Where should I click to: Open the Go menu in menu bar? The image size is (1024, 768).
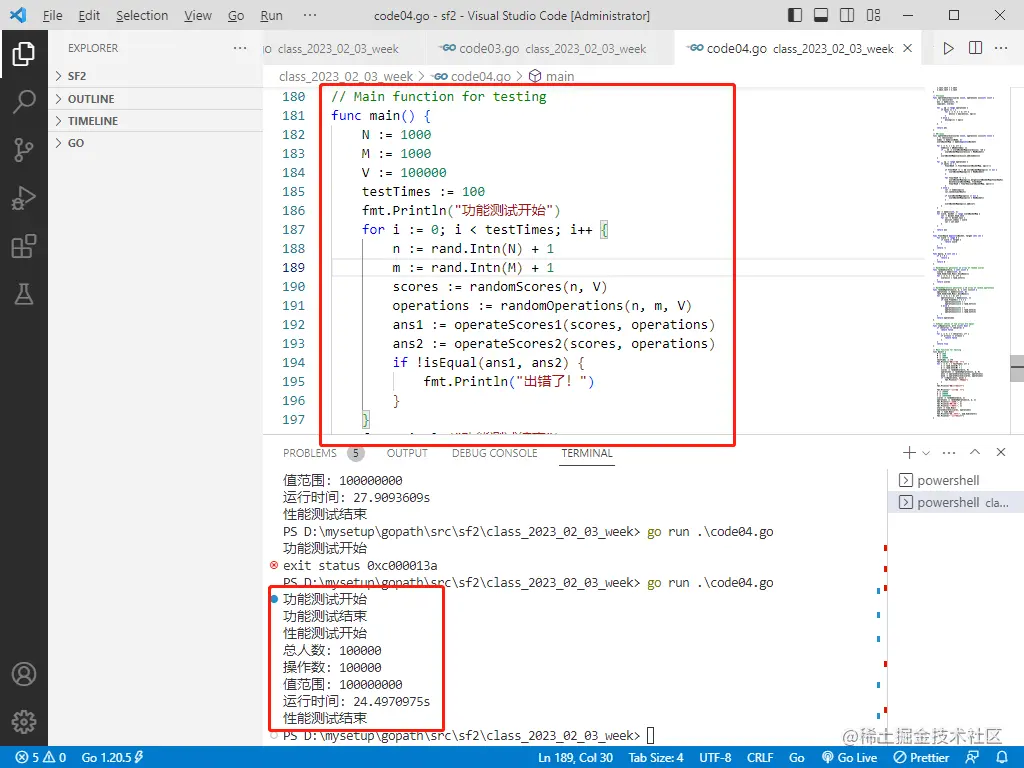(x=236, y=15)
